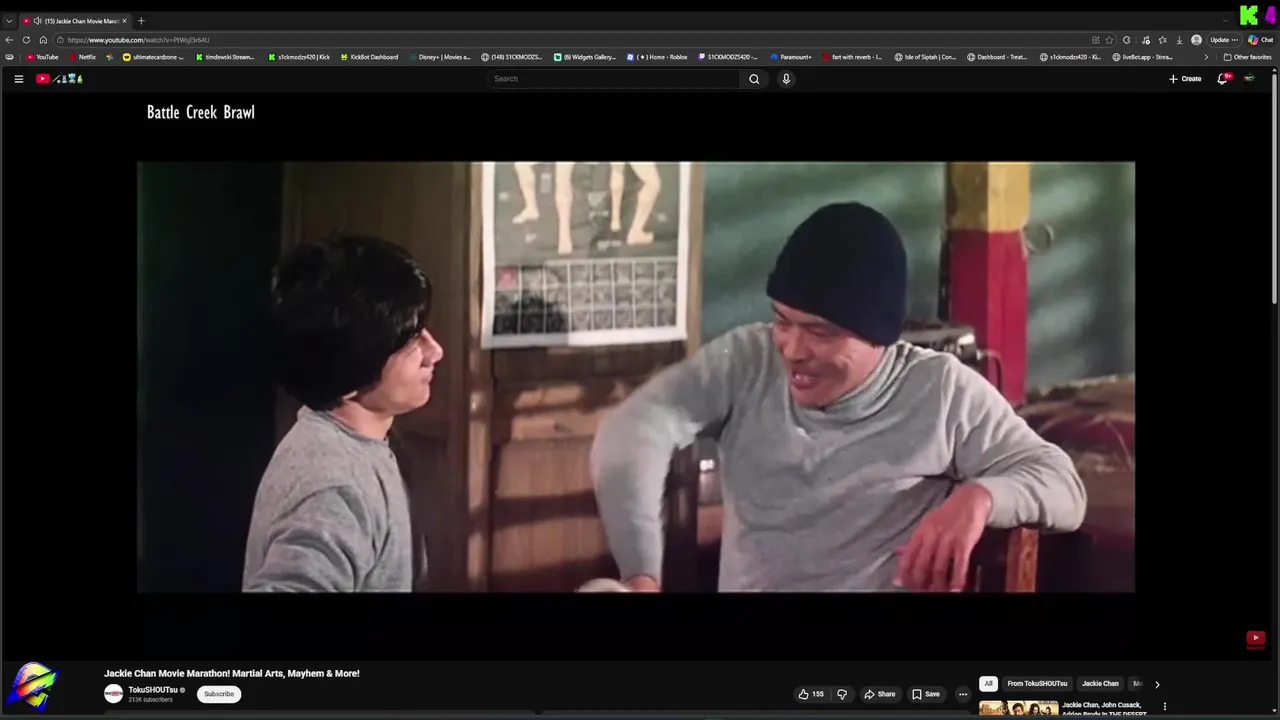Open browser downloads
The width and height of the screenshot is (1280, 720).
tap(1179, 40)
